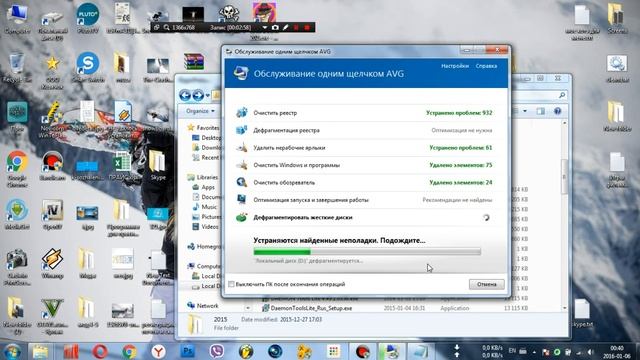Open the Windows Start button
This screenshot has width=640, height=360.
tap(12, 351)
